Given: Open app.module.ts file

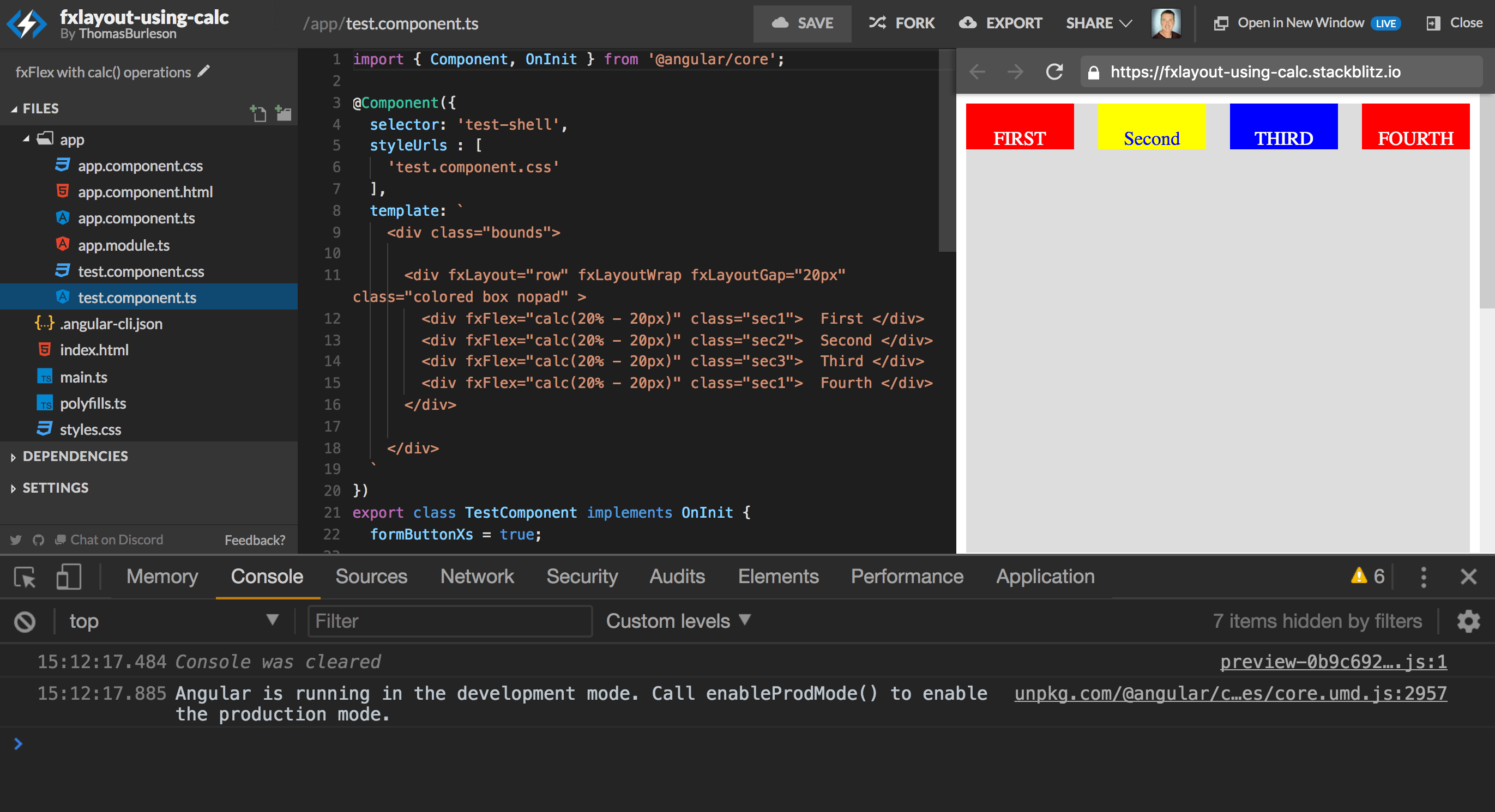Looking at the screenshot, I should (124, 245).
